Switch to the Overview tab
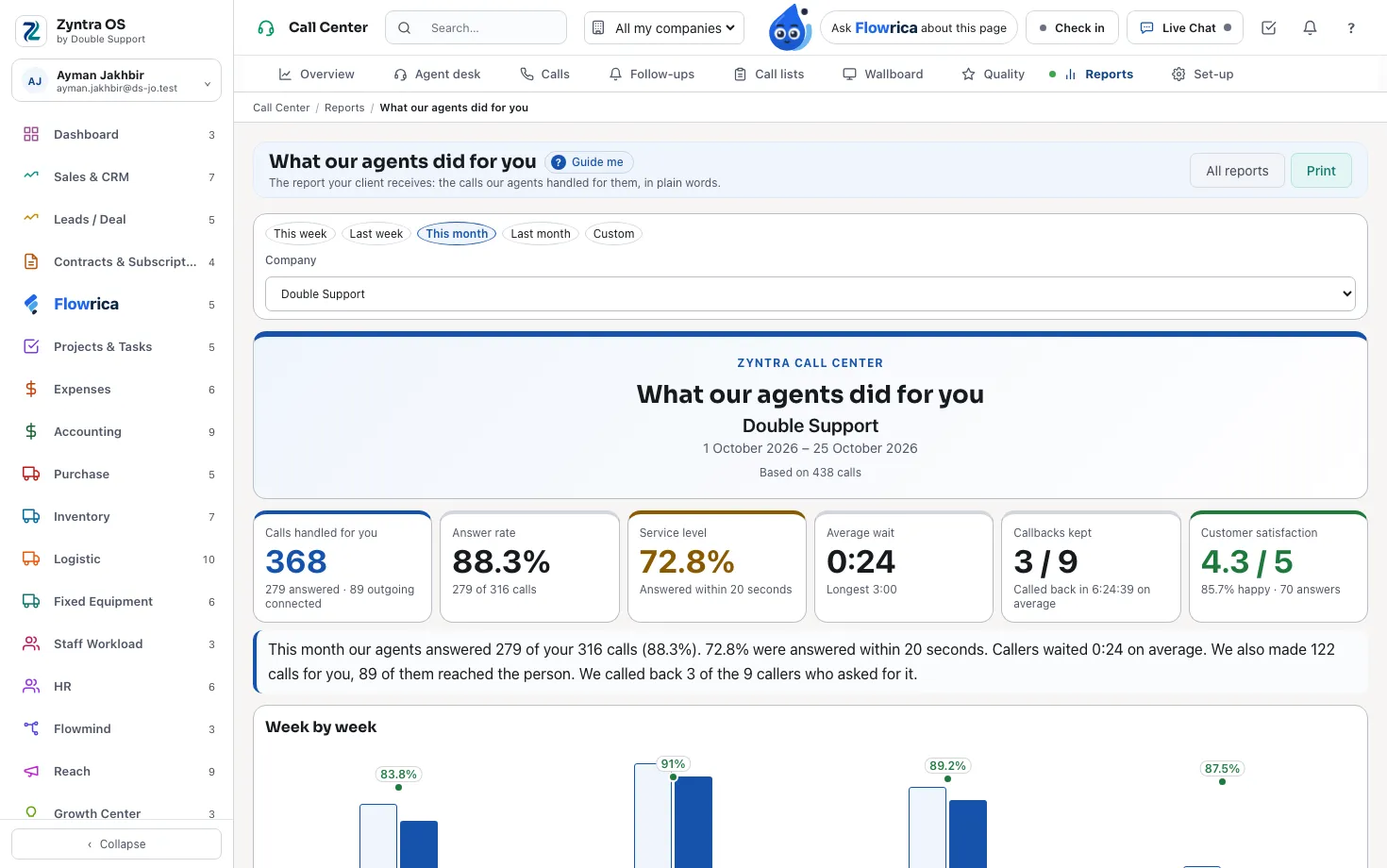Screen dimensions: 1387x868 point(316,74)
